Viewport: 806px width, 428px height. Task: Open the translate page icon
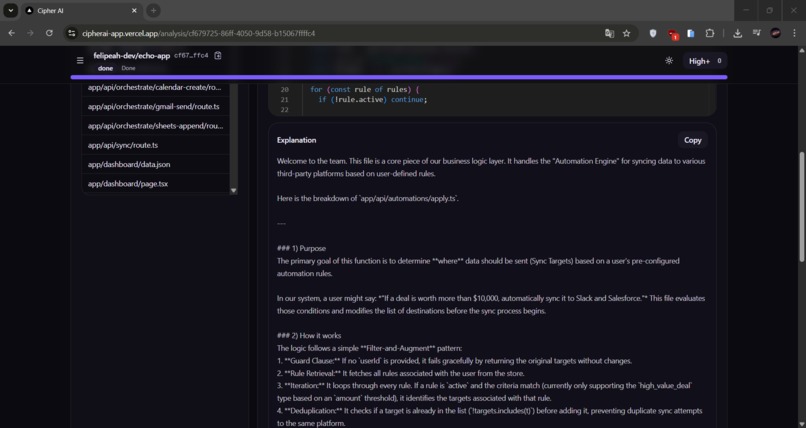click(609, 33)
